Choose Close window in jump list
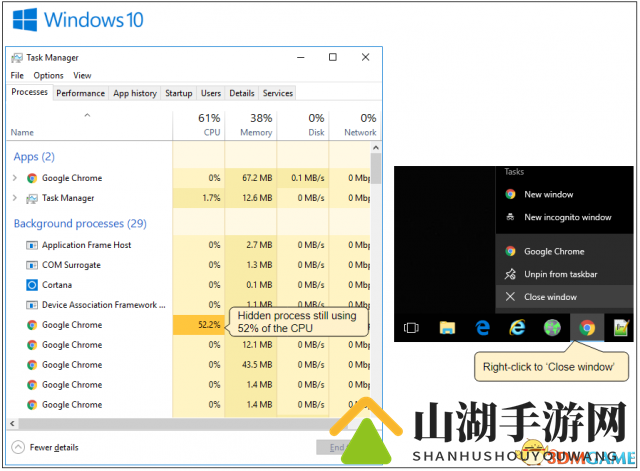The height and width of the screenshot is (471, 640). point(564,297)
